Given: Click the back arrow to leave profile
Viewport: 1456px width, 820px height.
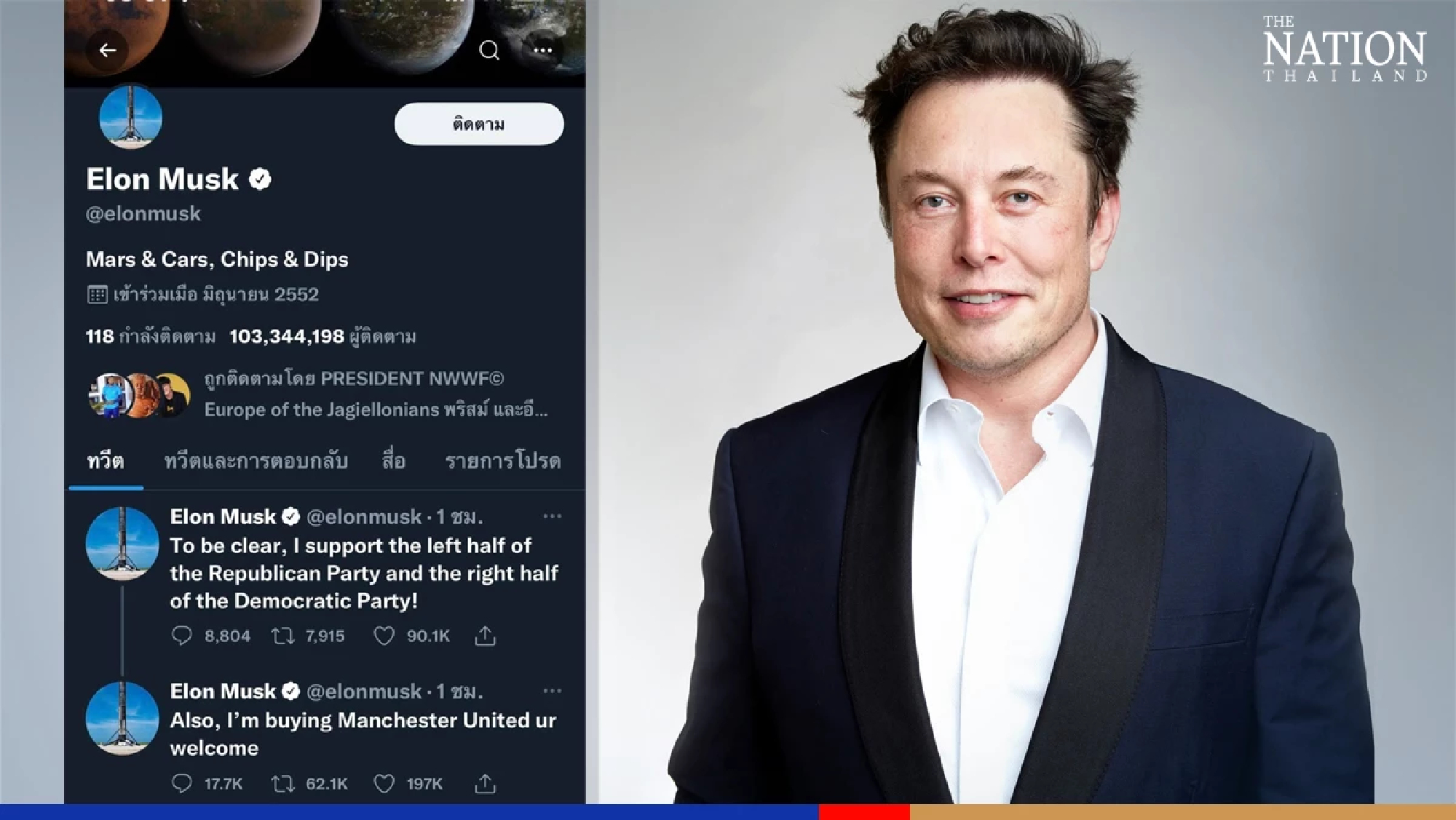Looking at the screenshot, I should coord(108,49).
